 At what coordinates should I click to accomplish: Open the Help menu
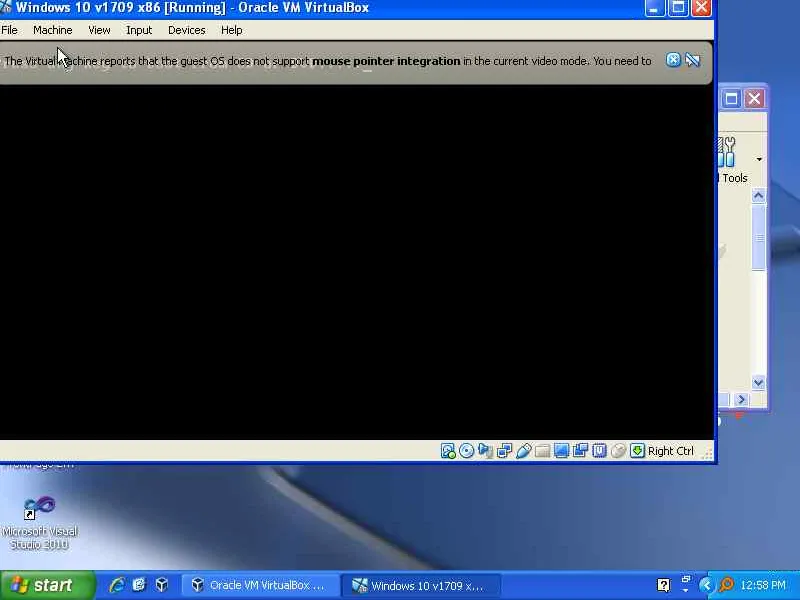click(x=232, y=30)
